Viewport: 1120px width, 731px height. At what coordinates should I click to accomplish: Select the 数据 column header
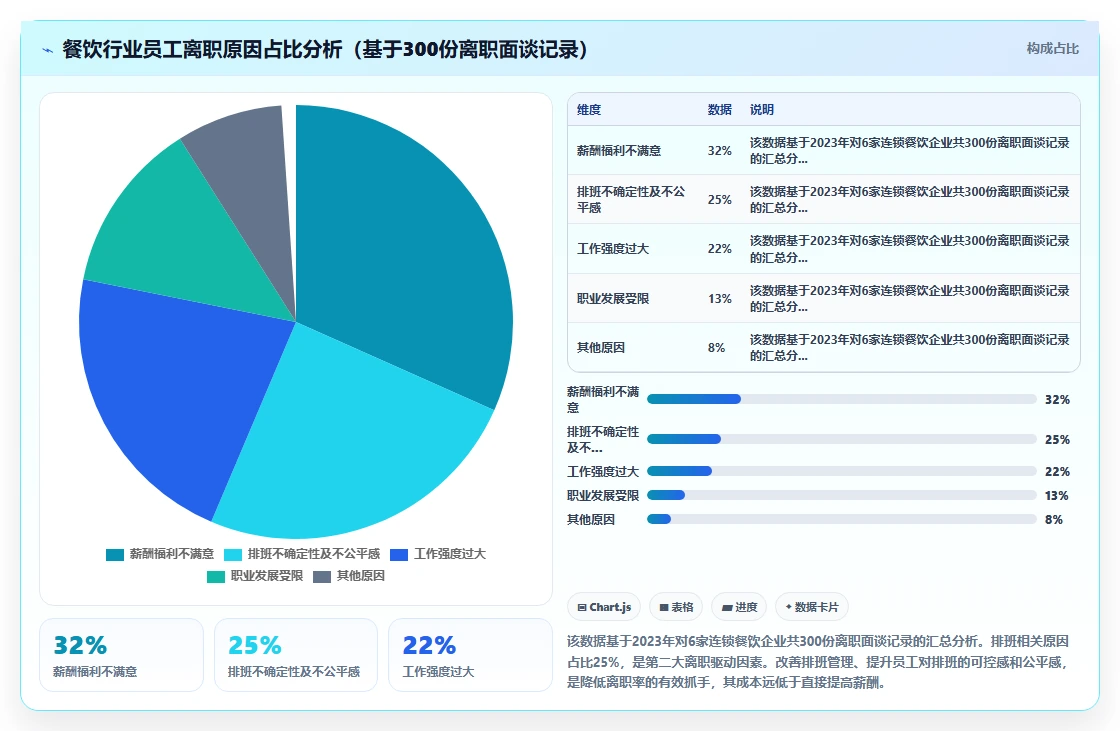719,109
